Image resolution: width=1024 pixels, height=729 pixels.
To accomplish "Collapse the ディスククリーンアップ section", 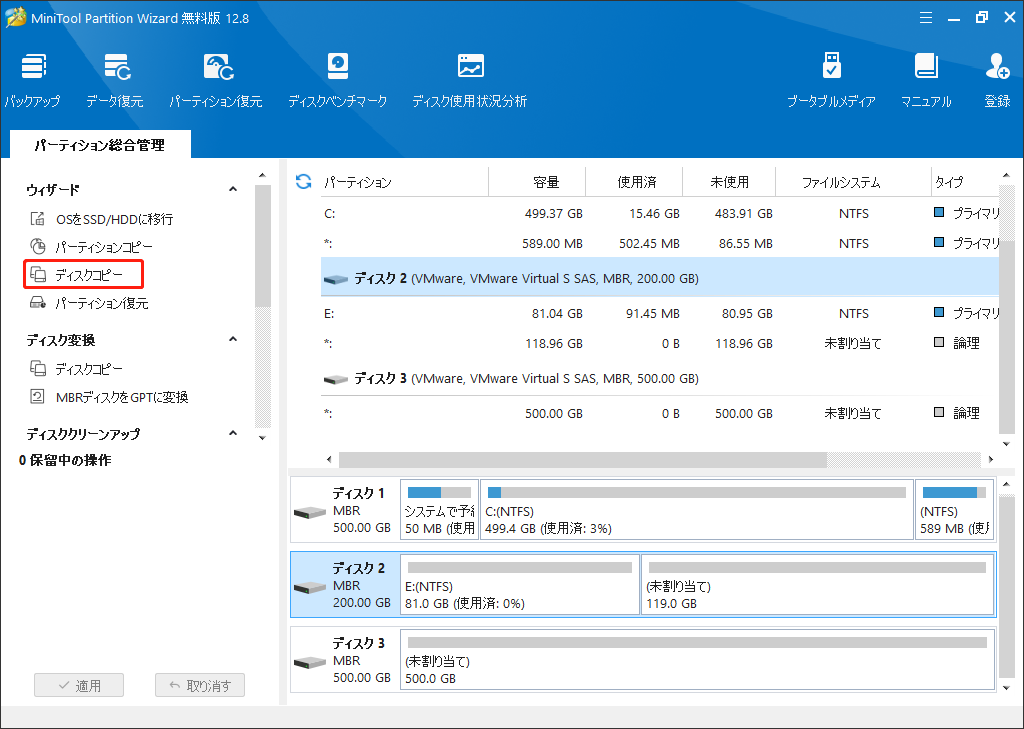I will pyautogui.click(x=232, y=433).
